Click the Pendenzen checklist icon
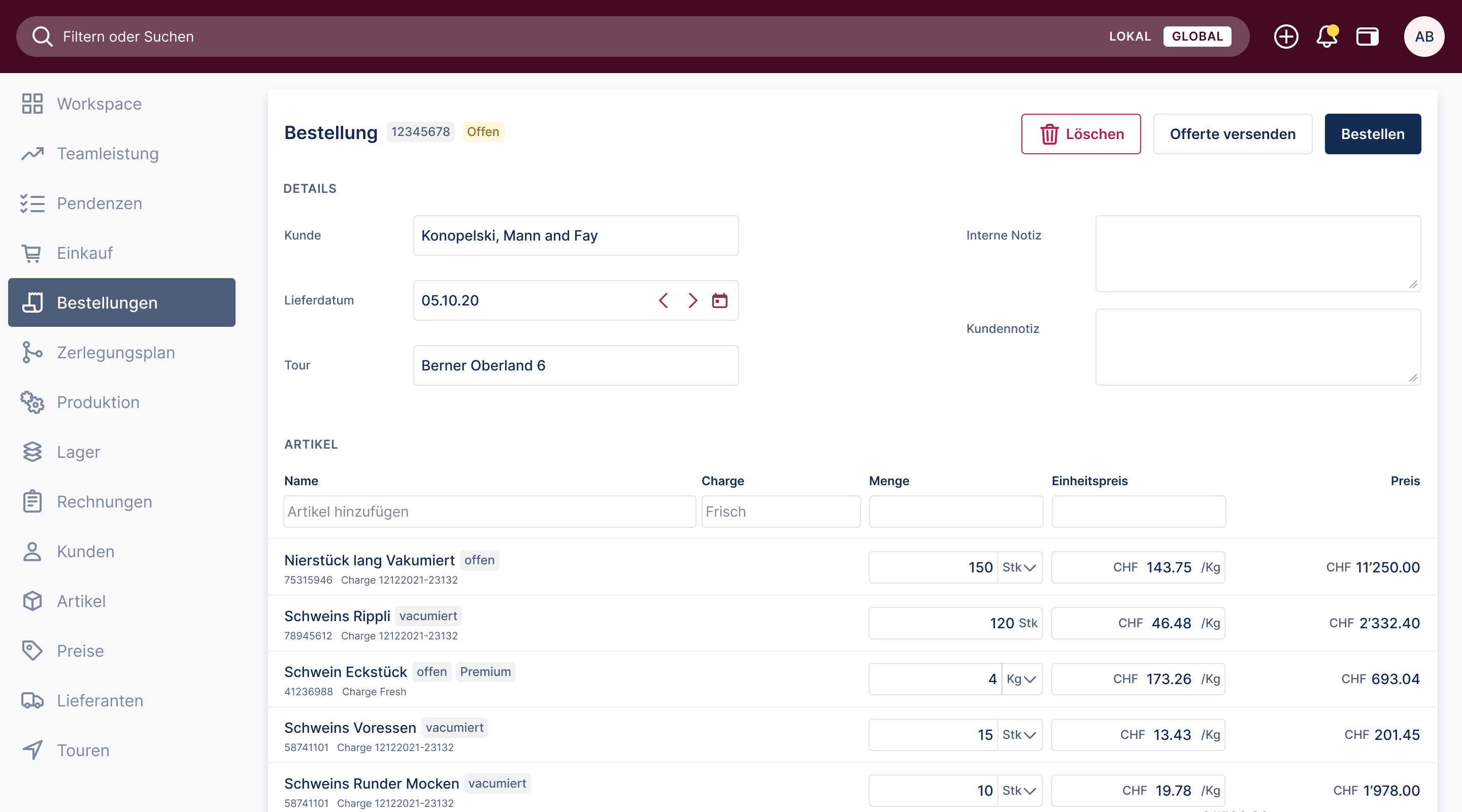 click(32, 203)
